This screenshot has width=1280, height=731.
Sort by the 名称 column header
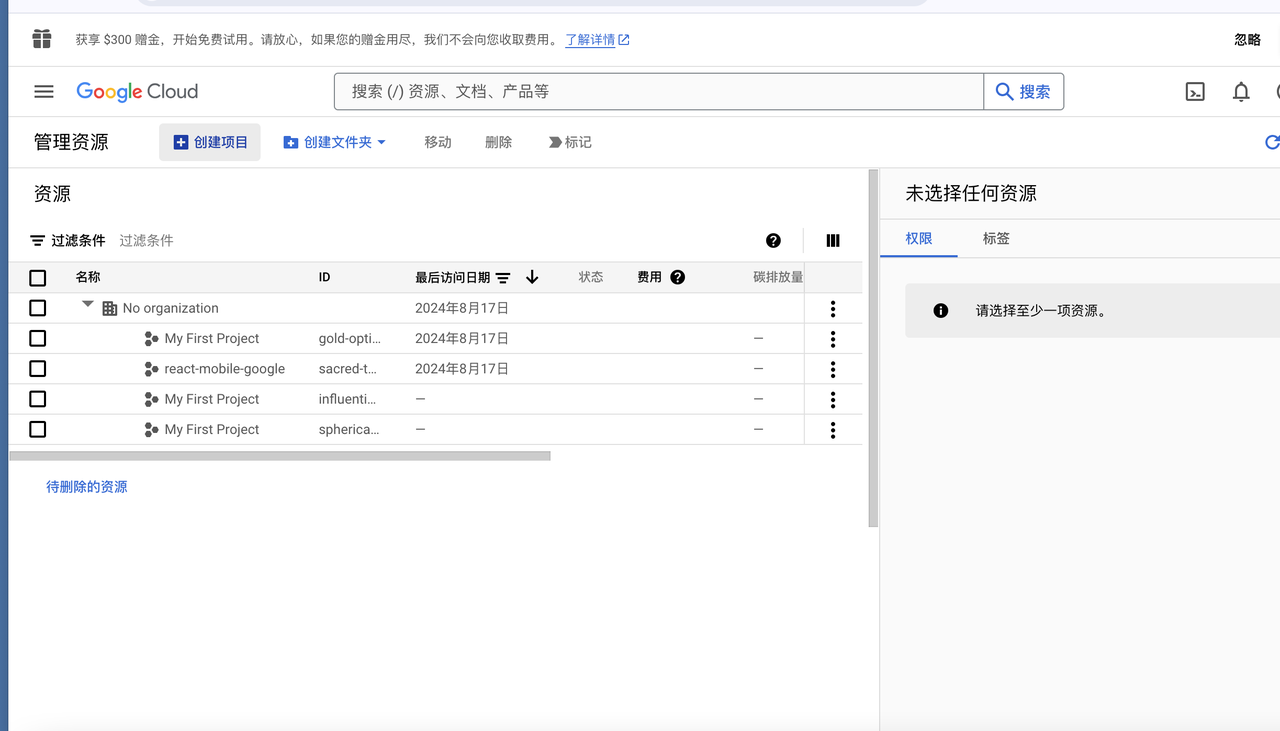pos(88,277)
